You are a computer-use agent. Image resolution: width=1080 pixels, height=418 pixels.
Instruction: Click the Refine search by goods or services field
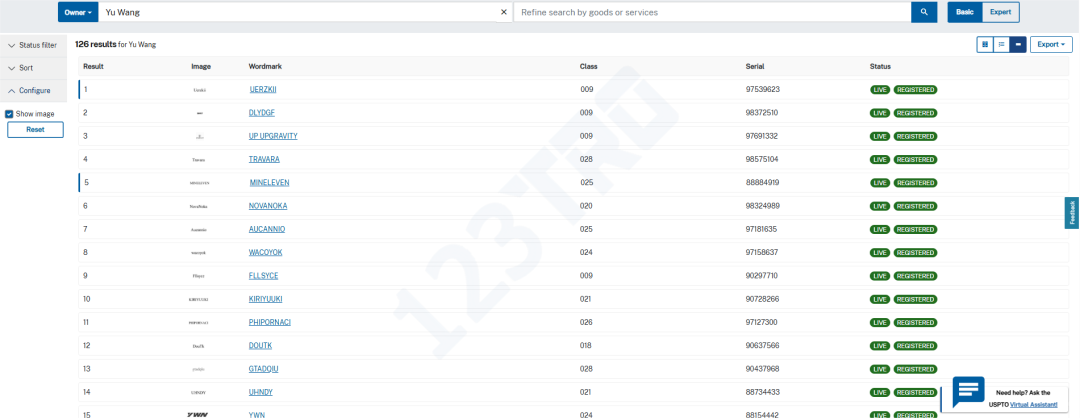712,12
